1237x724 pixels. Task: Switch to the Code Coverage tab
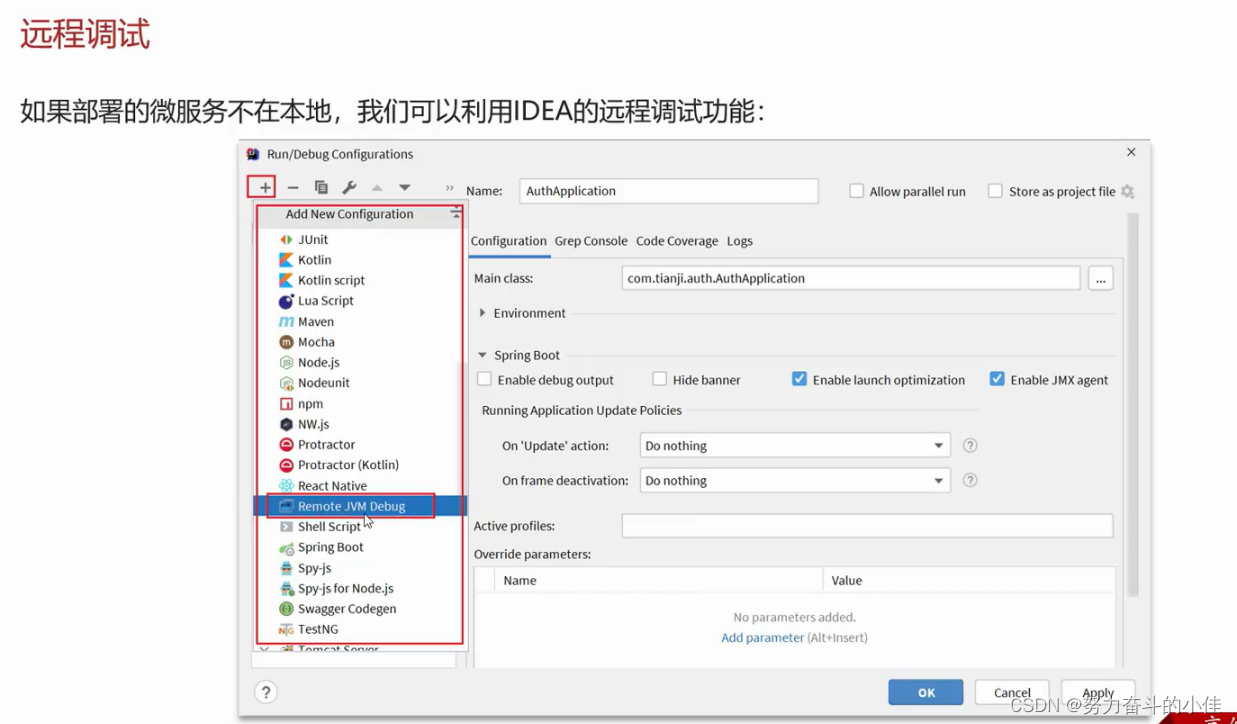677,241
